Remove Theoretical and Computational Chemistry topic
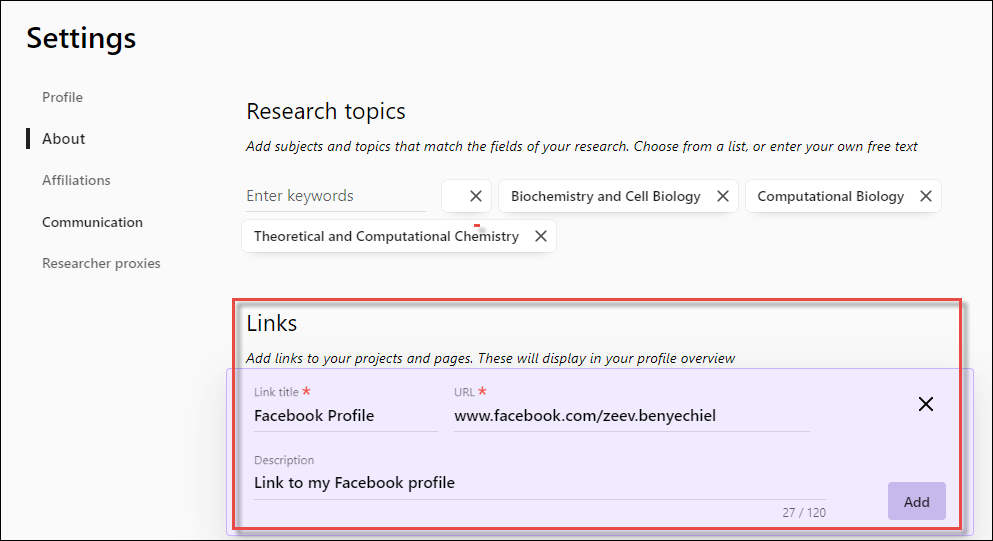Viewport: 993px width, 541px height. [541, 236]
